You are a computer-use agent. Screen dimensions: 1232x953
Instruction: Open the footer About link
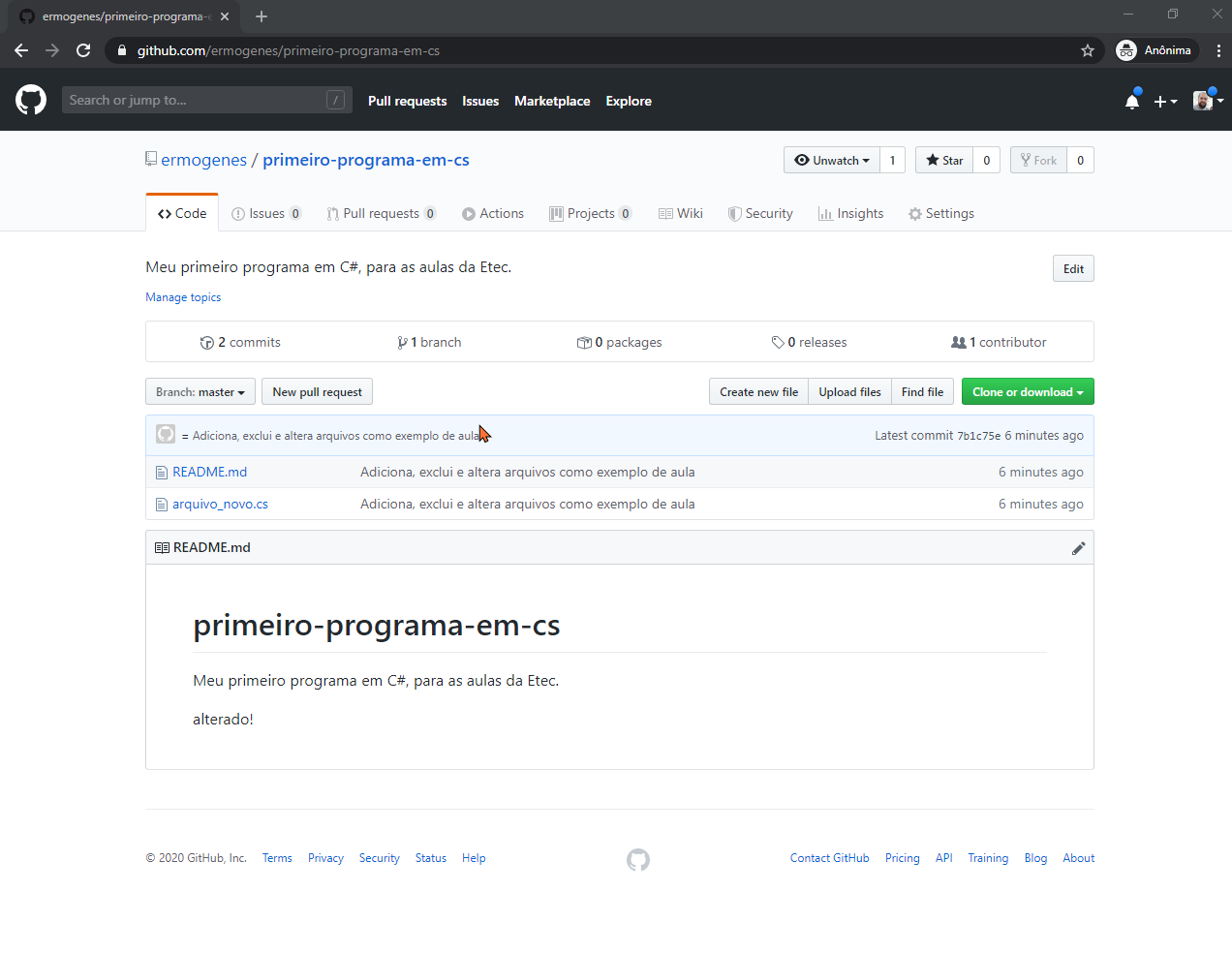click(x=1078, y=858)
